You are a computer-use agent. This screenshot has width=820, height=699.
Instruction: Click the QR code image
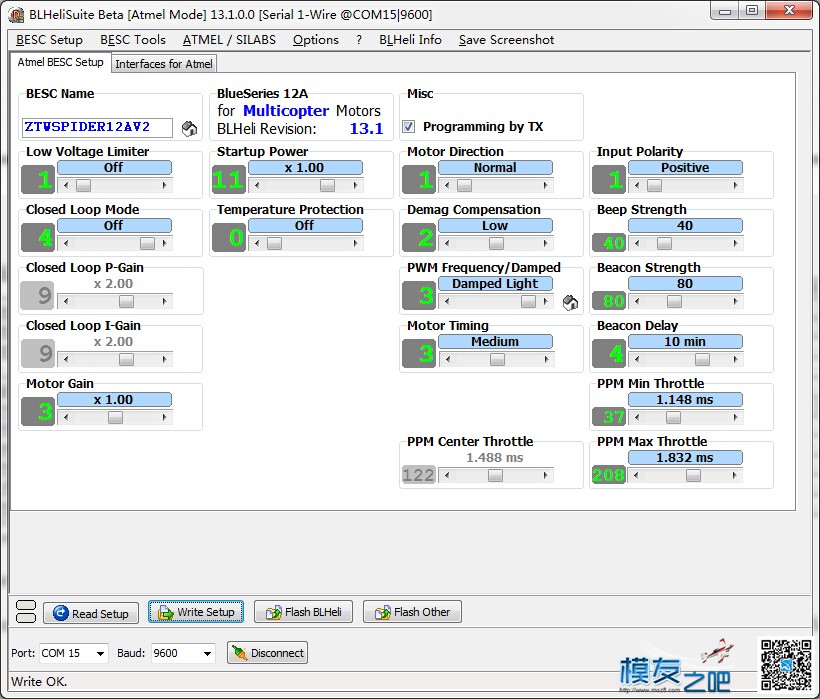[x=786, y=664]
